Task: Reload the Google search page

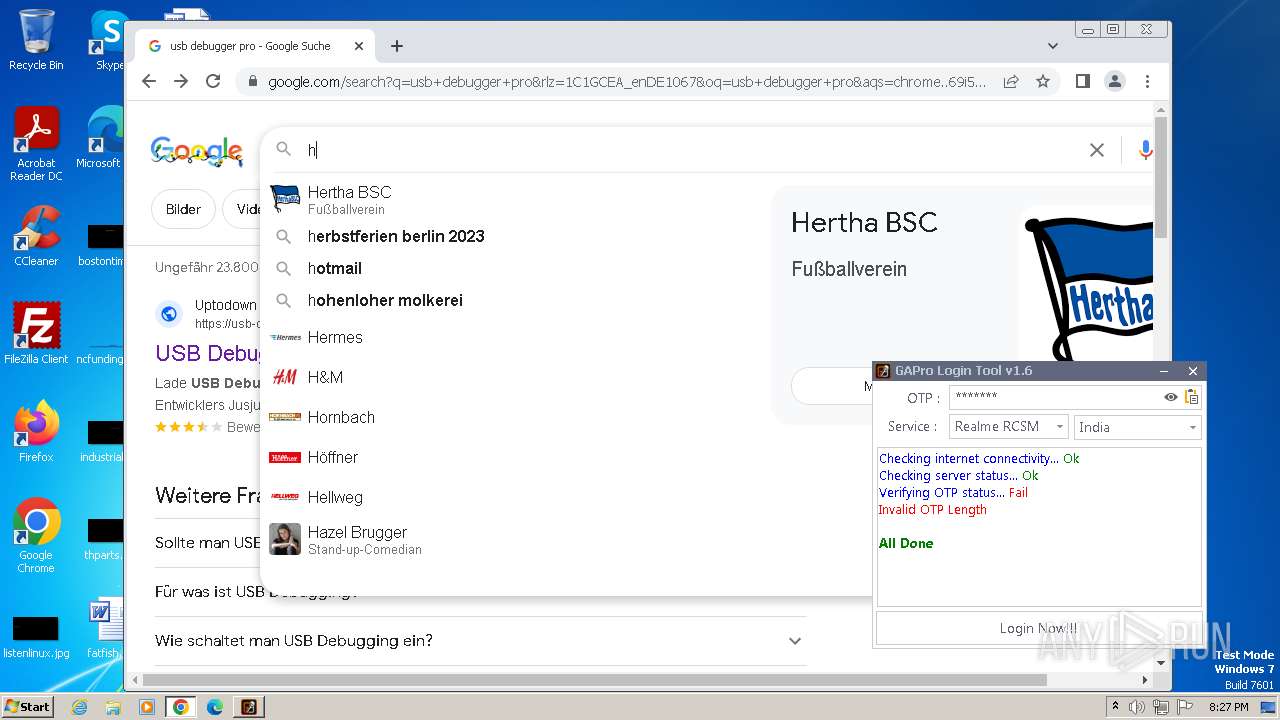Action: coord(213,81)
